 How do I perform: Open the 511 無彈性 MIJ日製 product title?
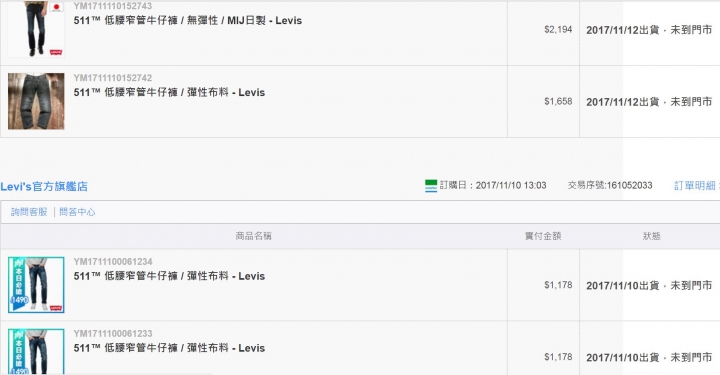click(188, 21)
